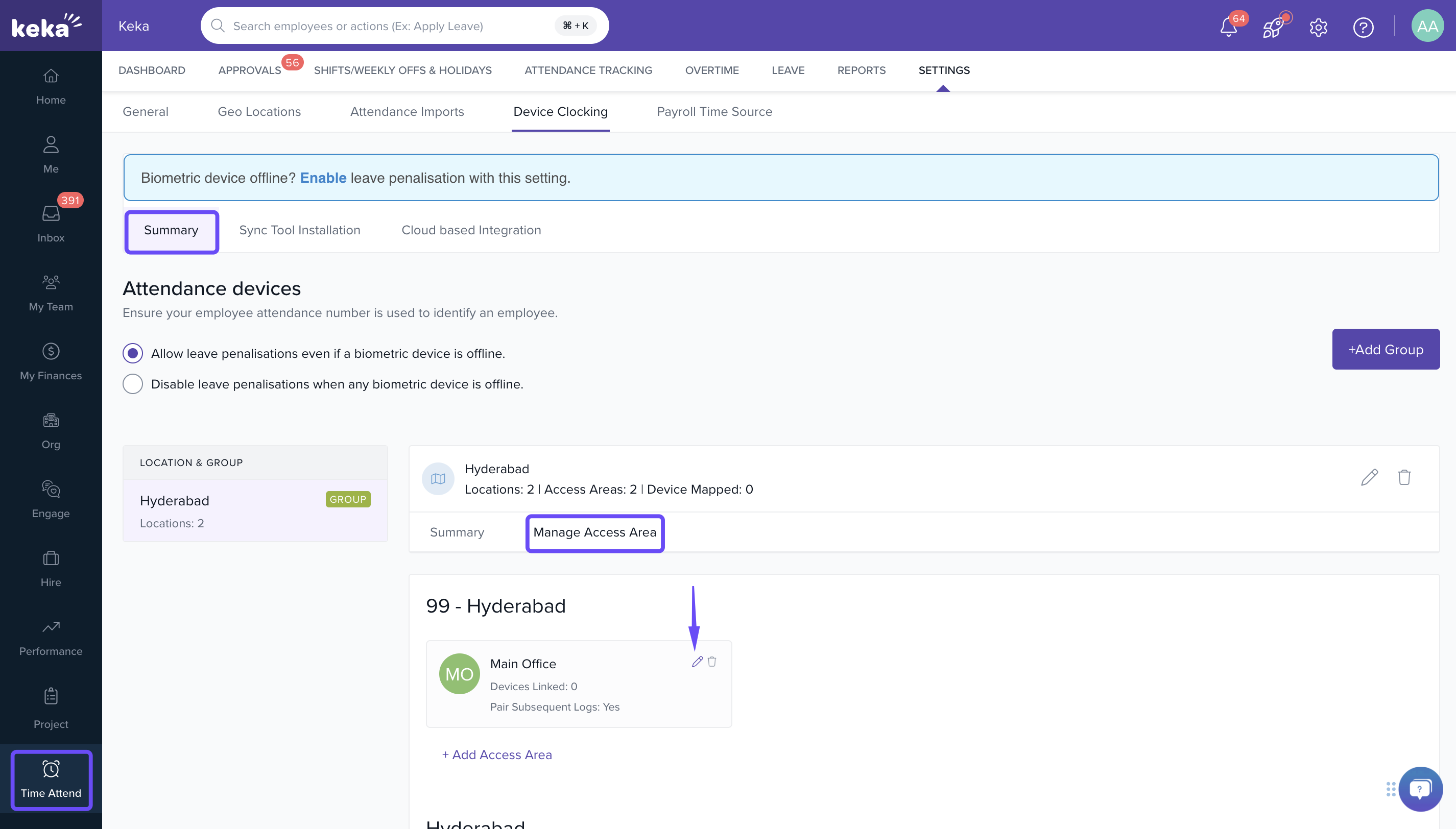This screenshot has height=829, width=1456.
Task: Switch to Geo Locations tab
Action: (259, 112)
